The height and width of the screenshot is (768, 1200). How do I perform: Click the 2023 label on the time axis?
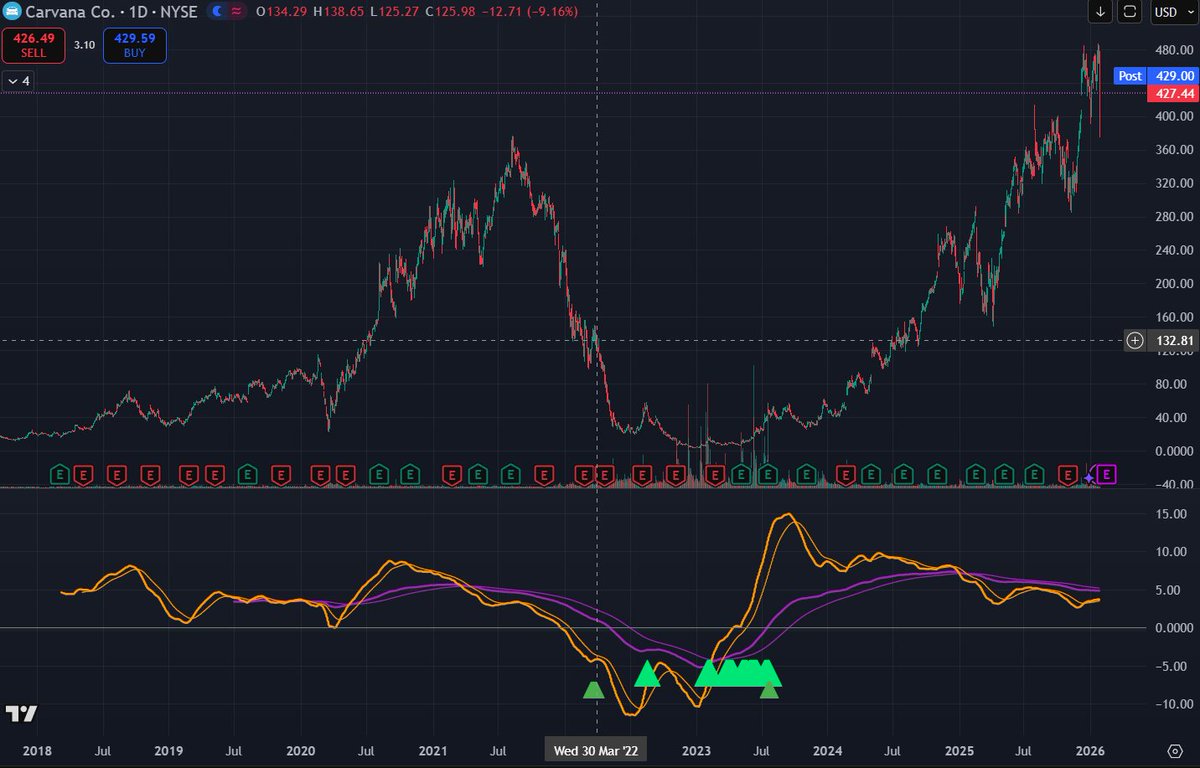[x=696, y=750]
